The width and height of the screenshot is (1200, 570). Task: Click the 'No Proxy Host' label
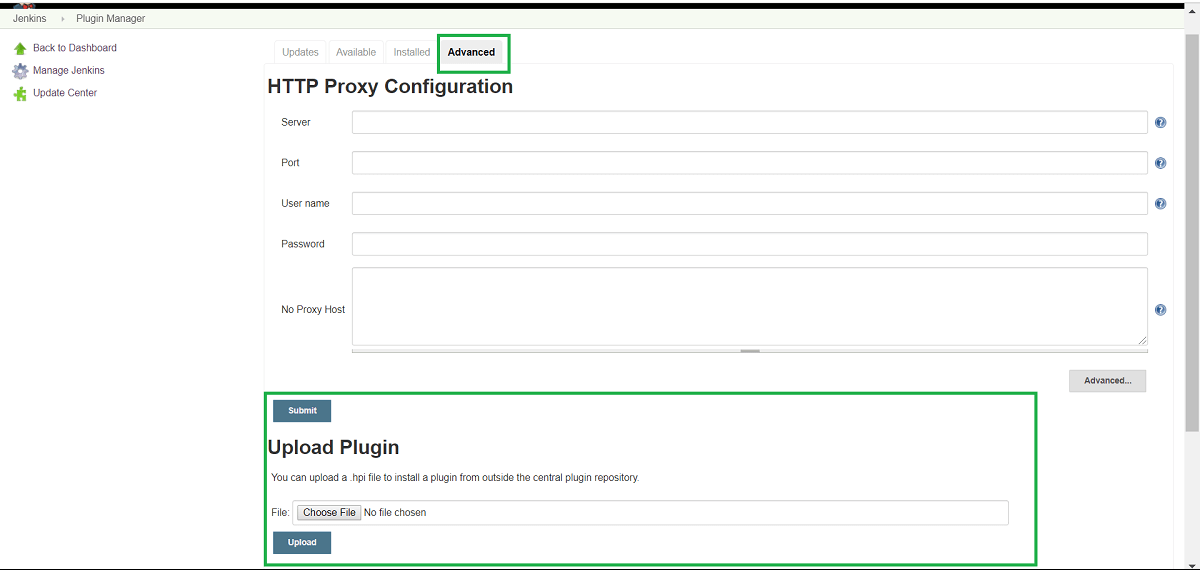coord(313,310)
